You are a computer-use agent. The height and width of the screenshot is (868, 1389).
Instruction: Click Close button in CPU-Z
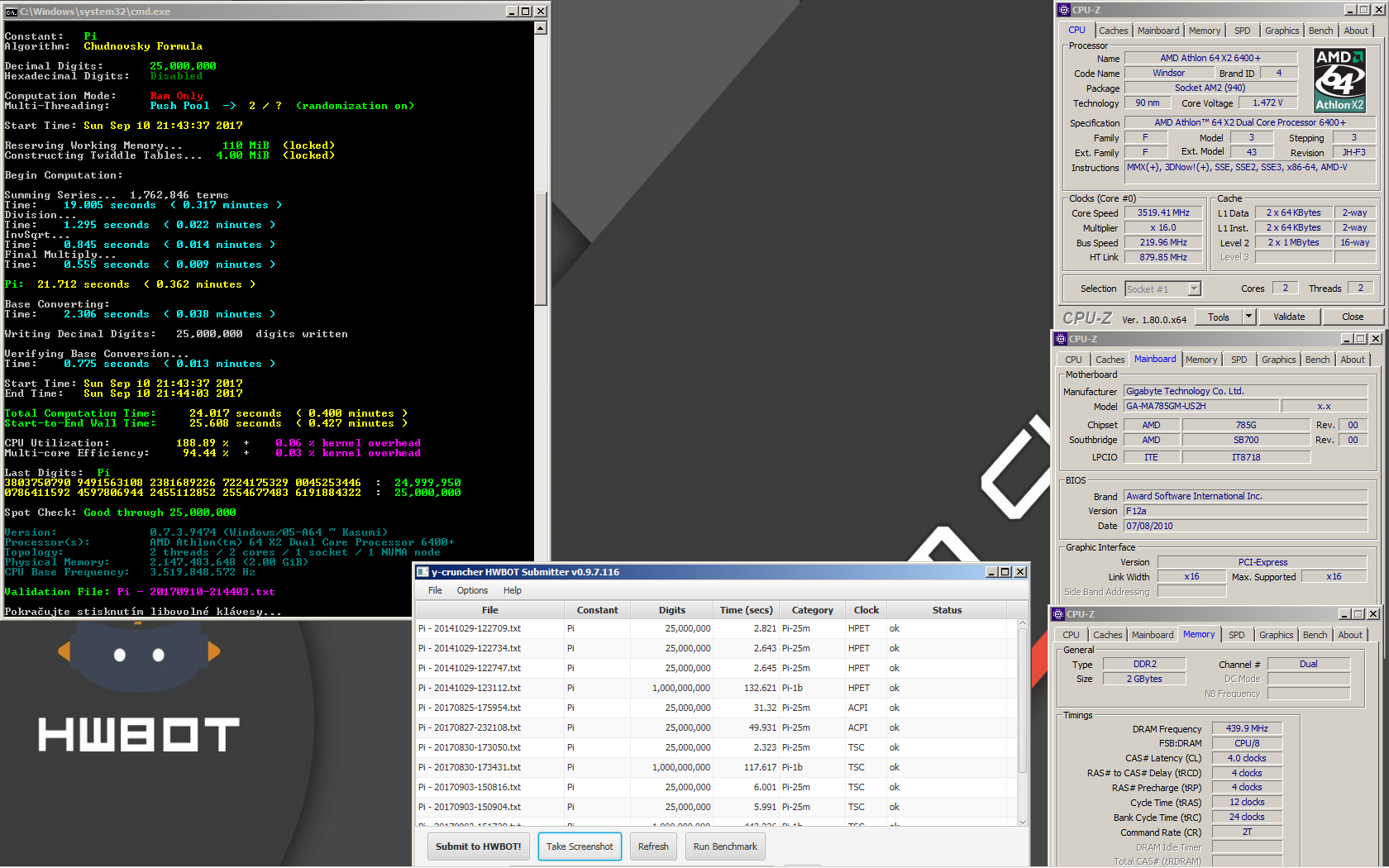(1353, 317)
